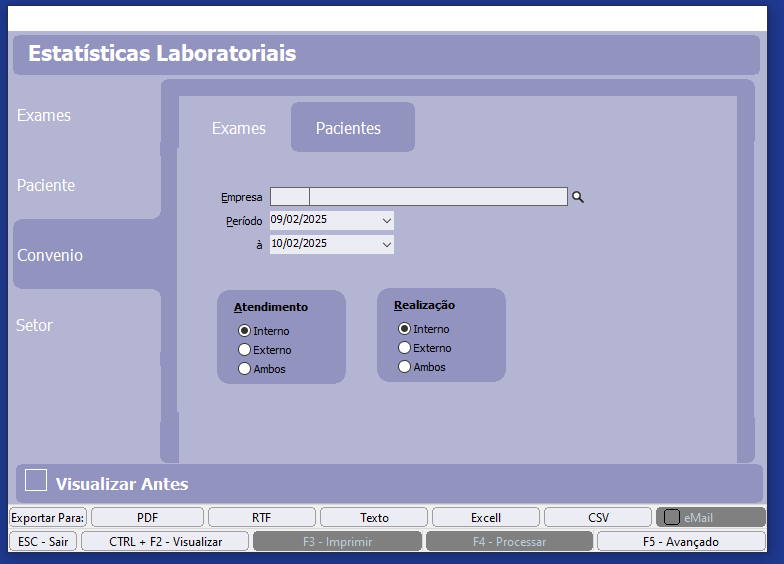Click F5 - Avançado button
Screen dimensions: 784x564
681,541
